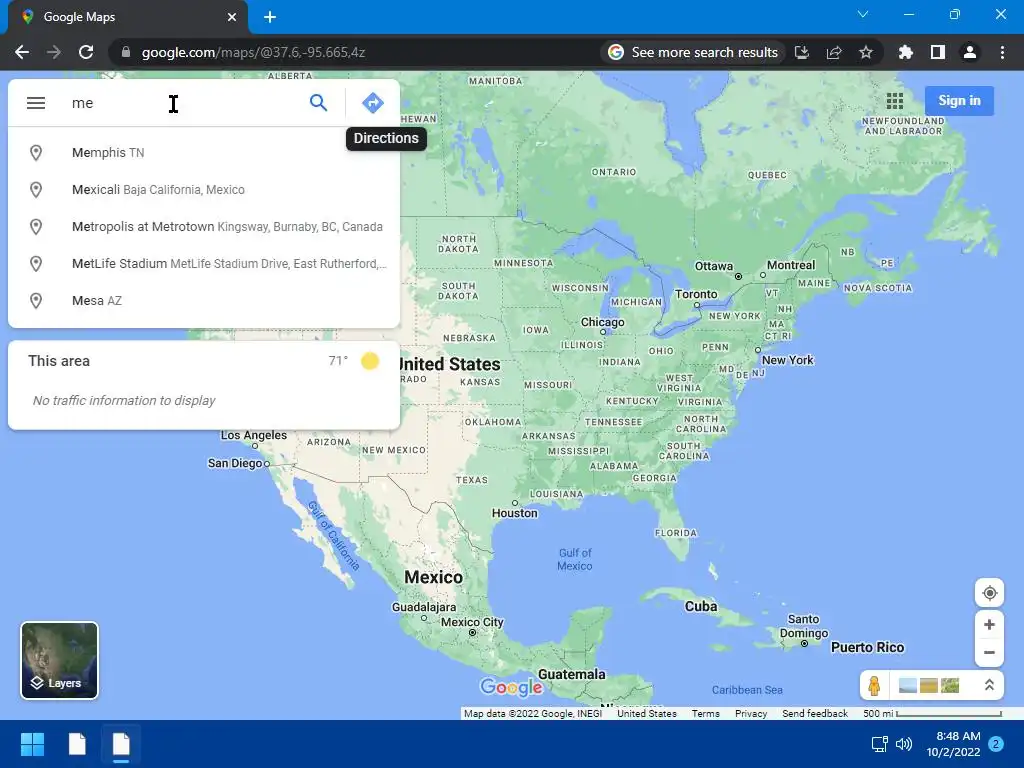Select the Memphis TN suggestion
The image size is (1024, 768).
tap(204, 153)
